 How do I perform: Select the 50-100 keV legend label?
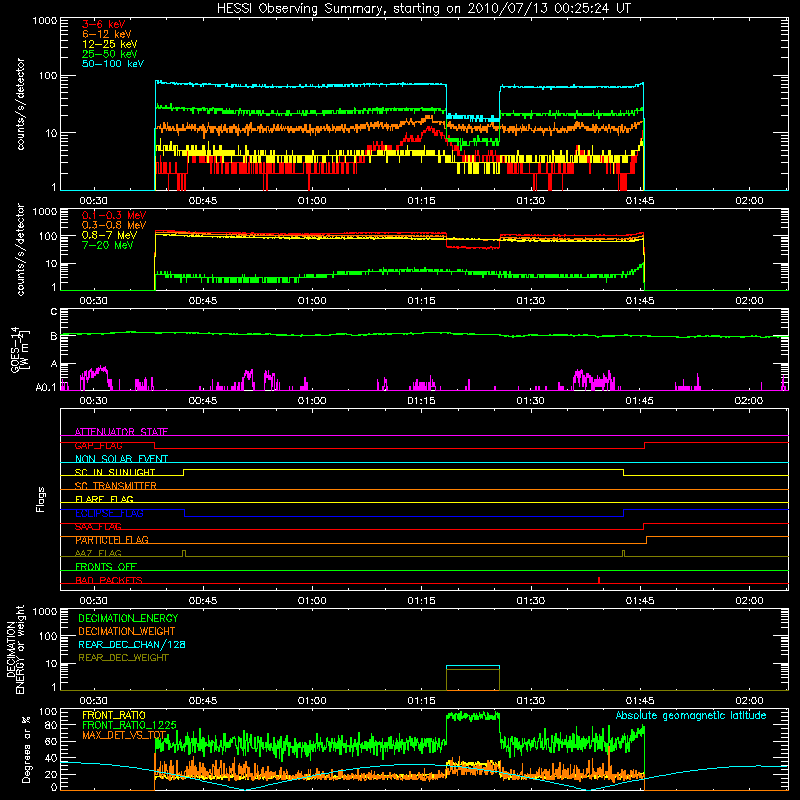pyautogui.click(x=112, y=63)
